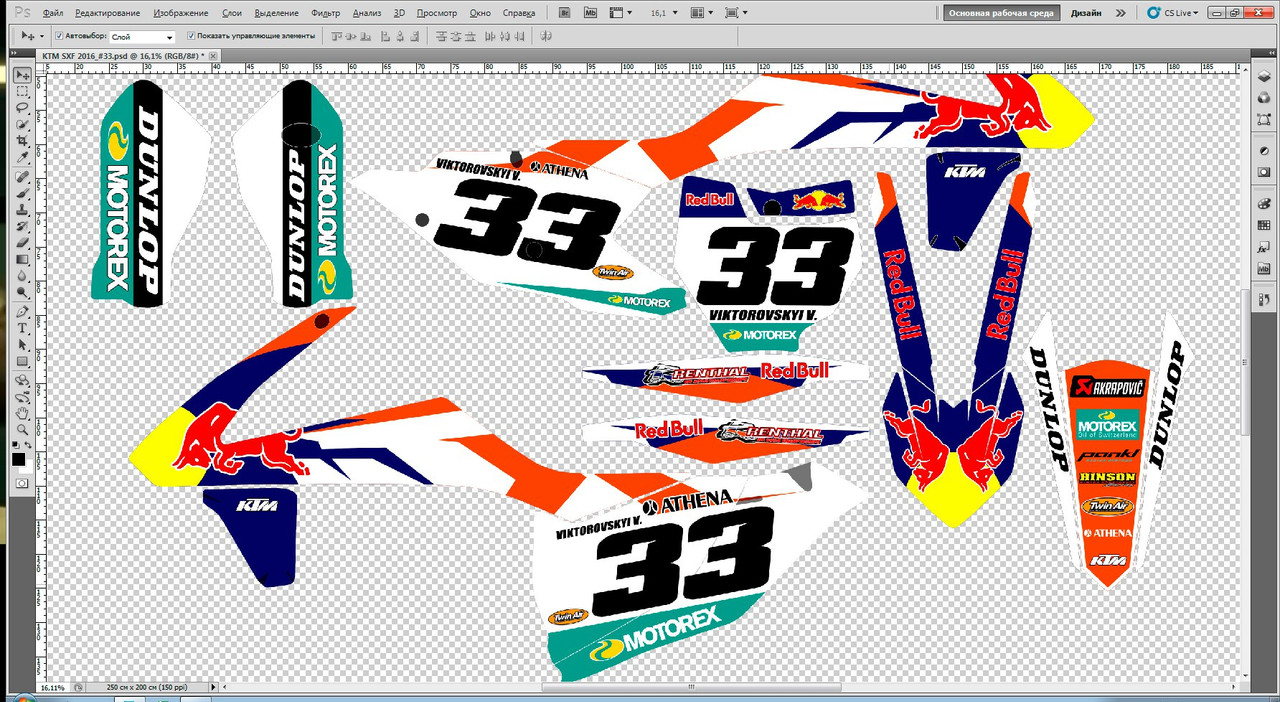Toggle the Автовыбор checkbox

click(59, 35)
